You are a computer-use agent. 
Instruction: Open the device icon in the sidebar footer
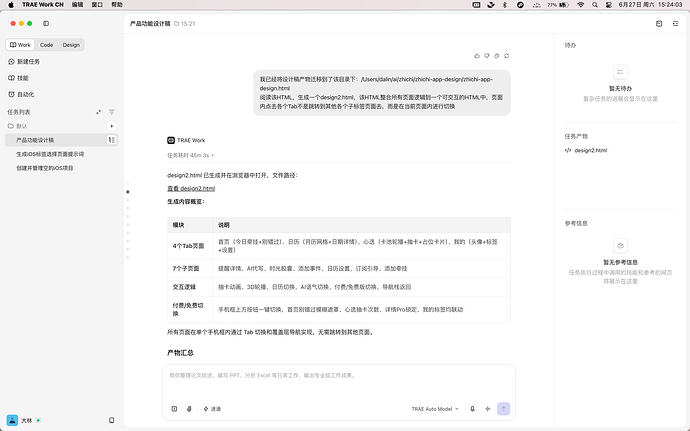111,420
